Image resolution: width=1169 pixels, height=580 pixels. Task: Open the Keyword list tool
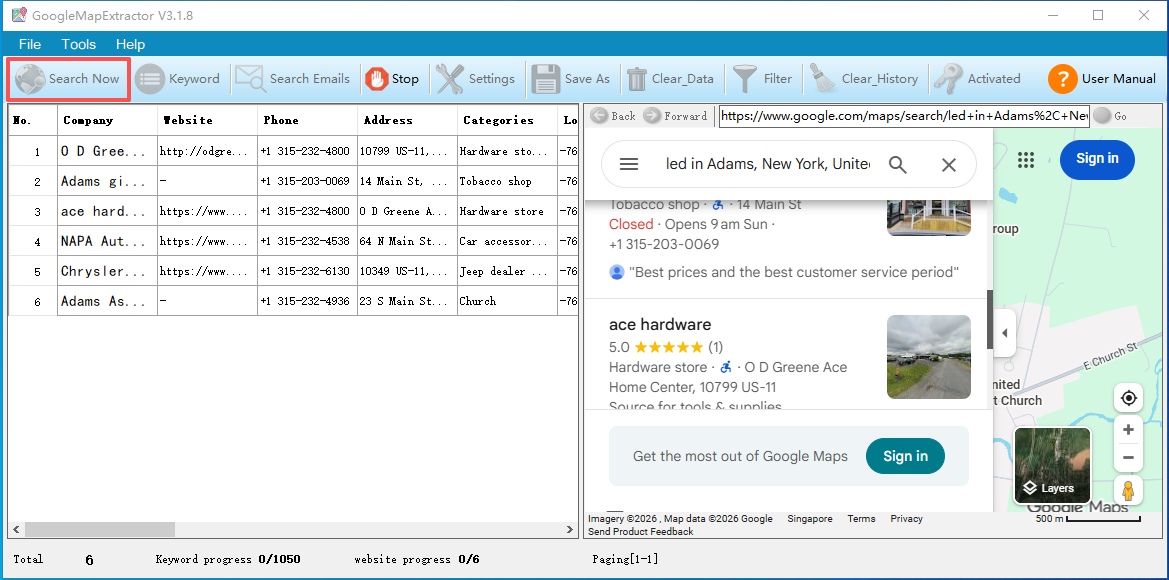coord(150,79)
